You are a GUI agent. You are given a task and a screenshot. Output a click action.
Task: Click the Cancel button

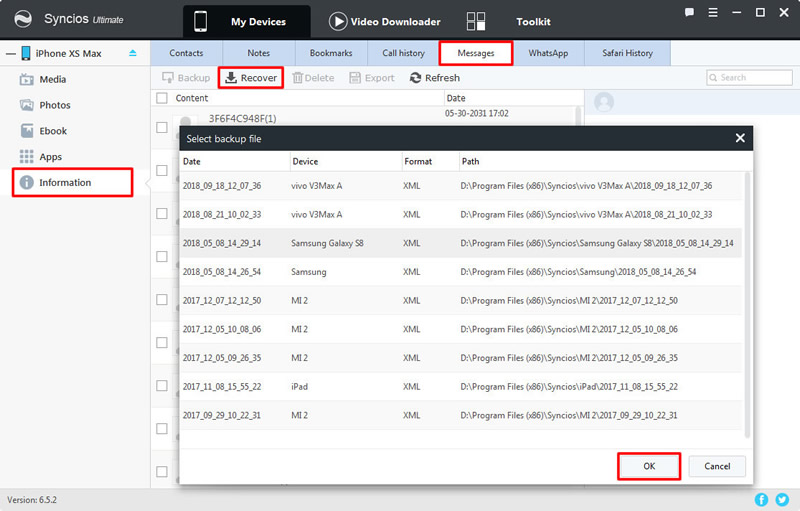click(717, 466)
